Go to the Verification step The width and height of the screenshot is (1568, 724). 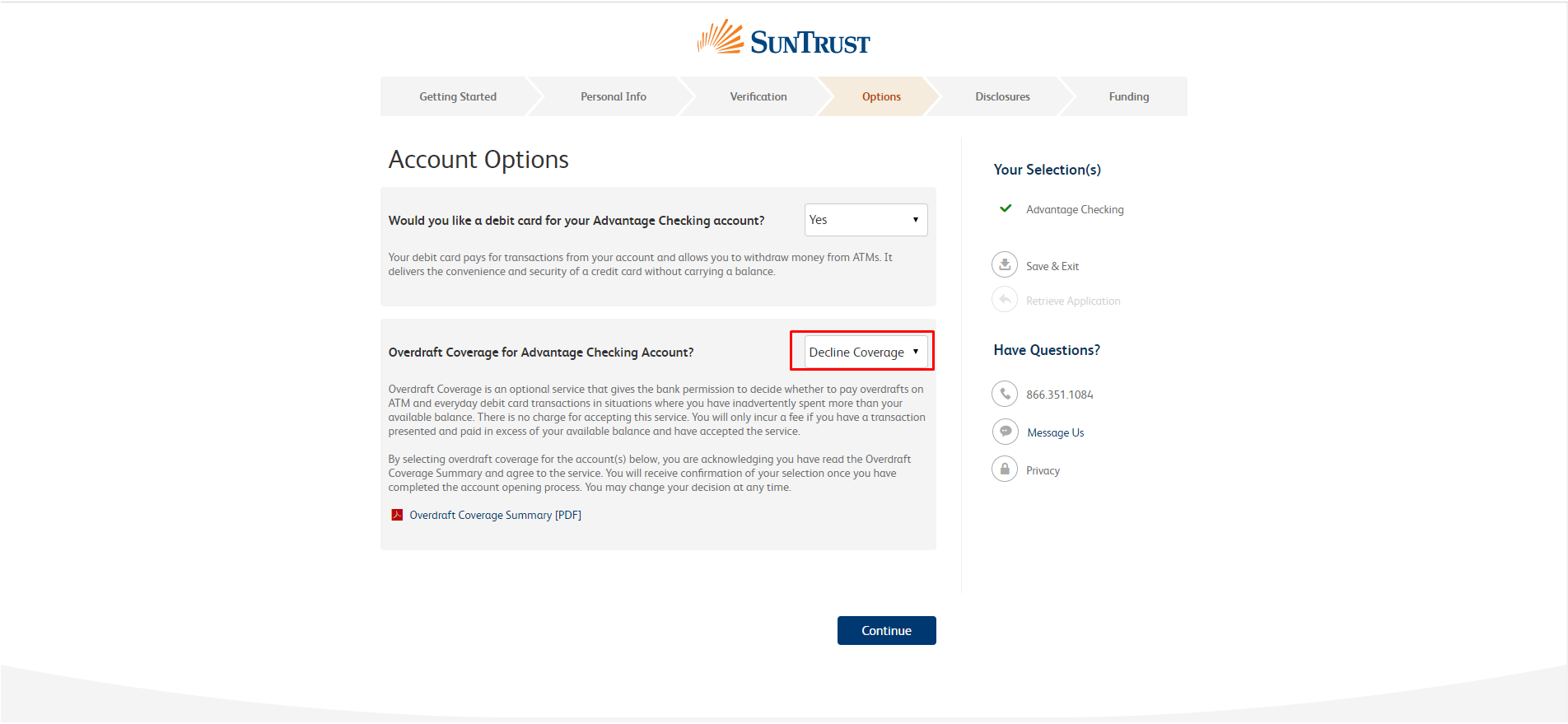tap(758, 96)
